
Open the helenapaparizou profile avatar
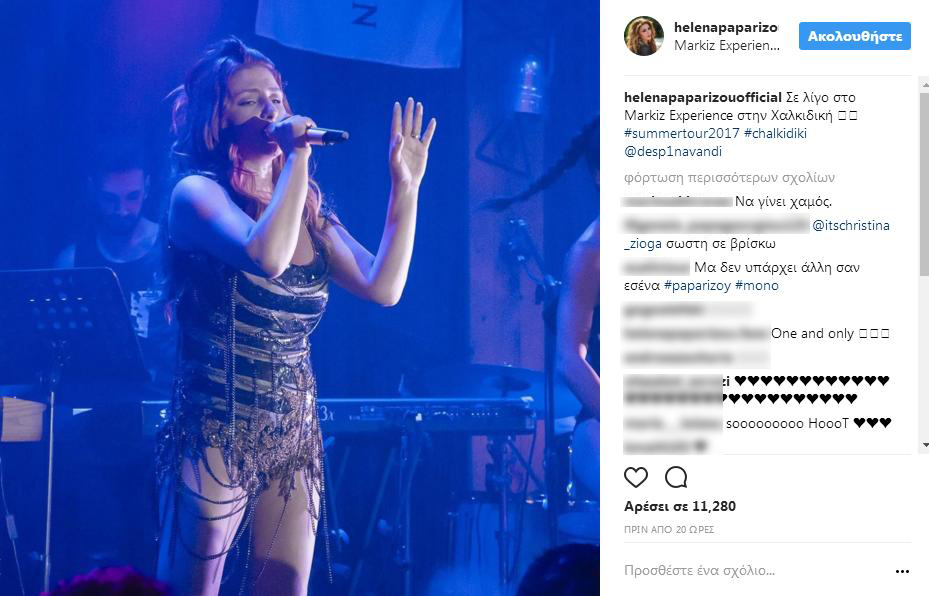(643, 36)
